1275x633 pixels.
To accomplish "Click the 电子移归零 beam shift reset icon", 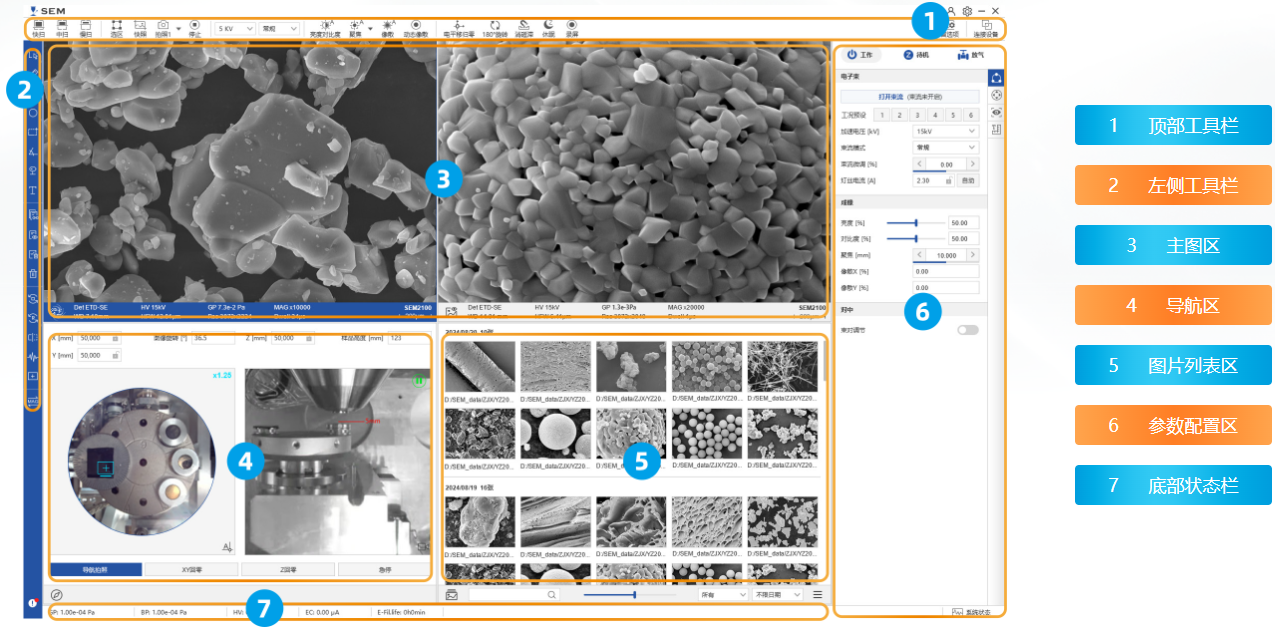I will [x=459, y=24].
